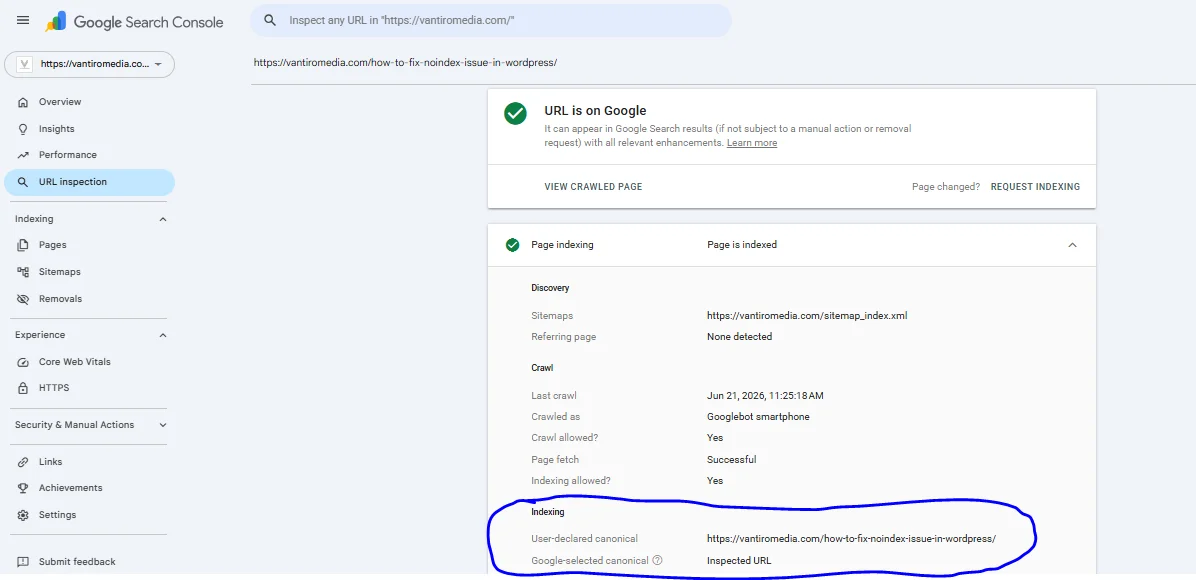Click the HTTPS padlock icon
This screenshot has height=580, width=1196.
point(23,388)
